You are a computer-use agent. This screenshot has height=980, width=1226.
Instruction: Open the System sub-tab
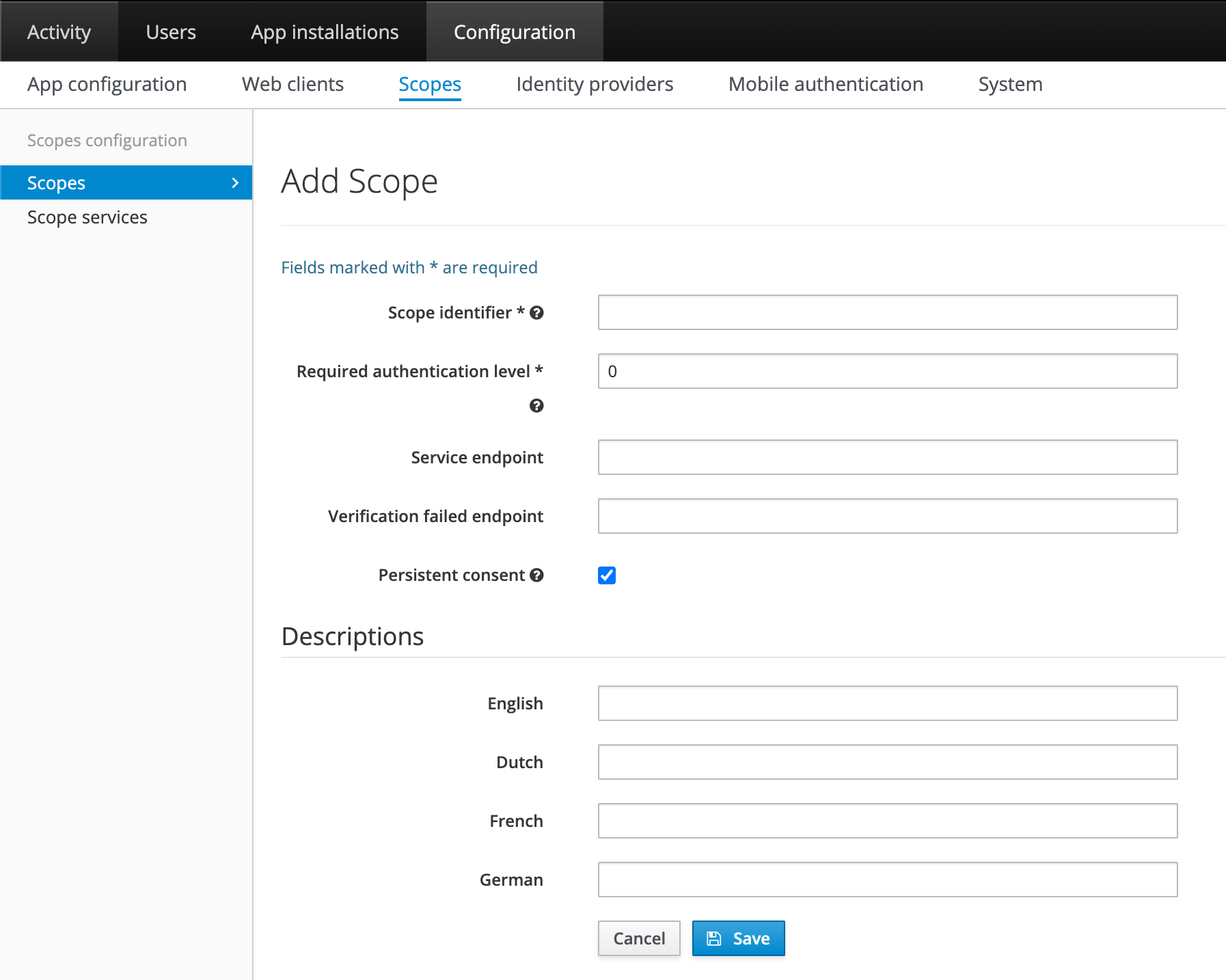1010,84
